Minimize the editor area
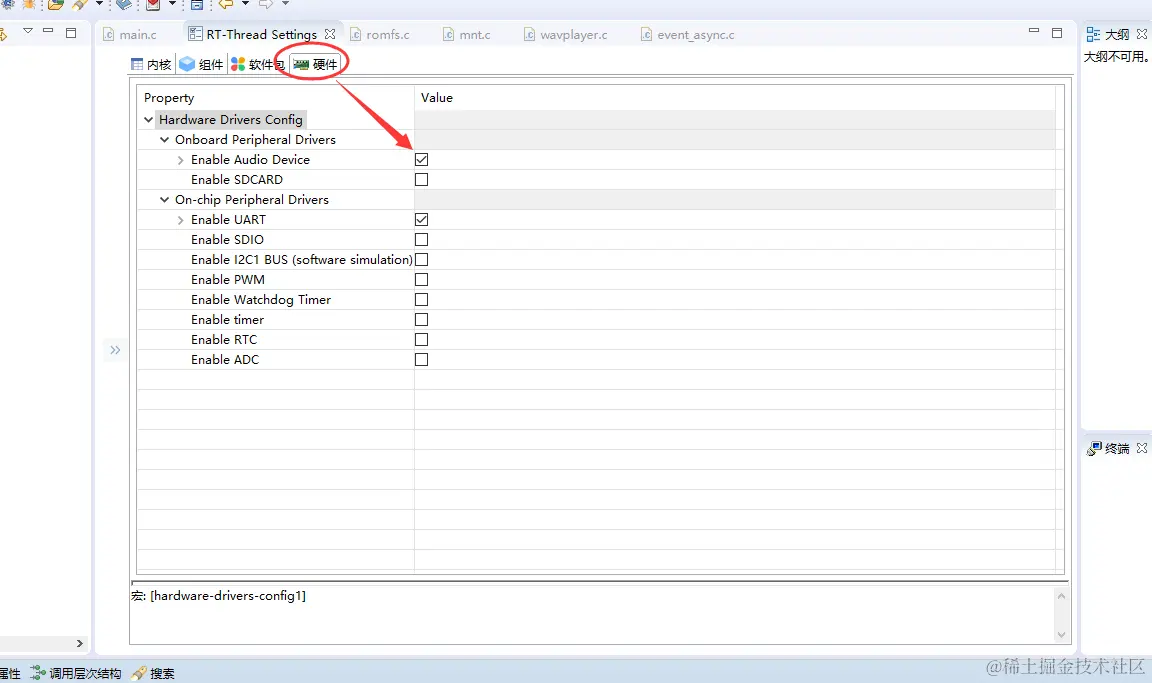Screen dimensions: 1152x683 pyautogui.click(x=1034, y=31)
